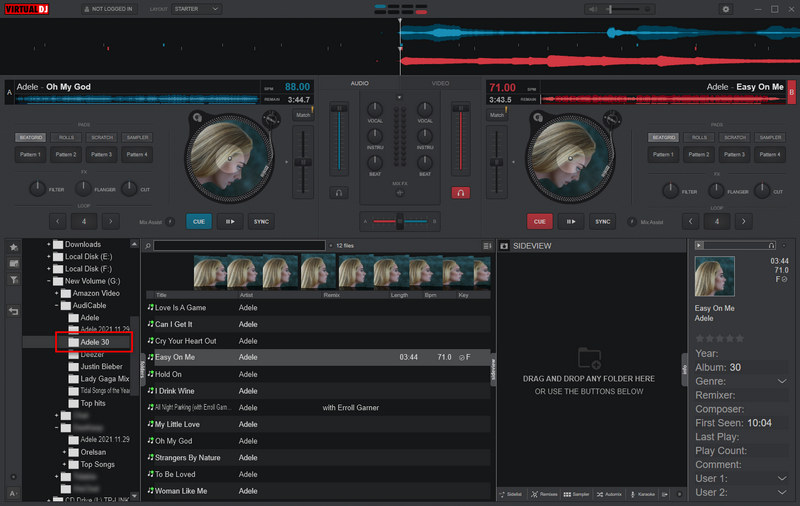800x506 pixels.
Task: Toggle deck B red headphone button
Action: (x=460, y=193)
